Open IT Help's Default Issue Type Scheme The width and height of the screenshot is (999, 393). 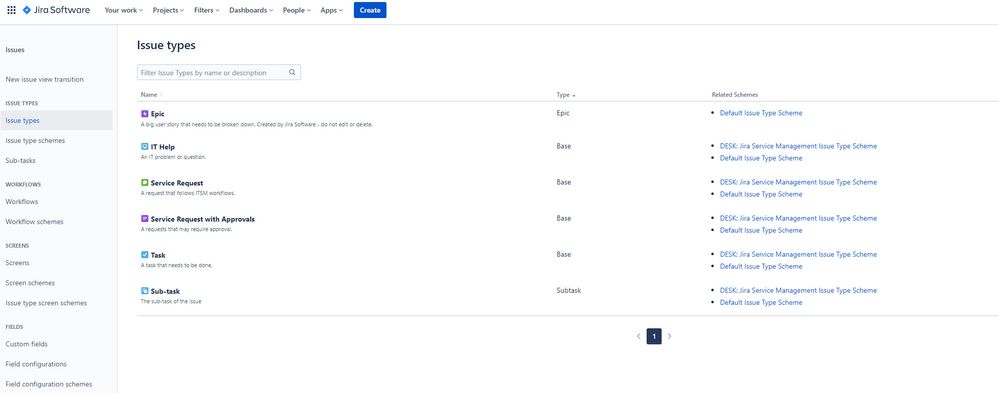[761, 159]
